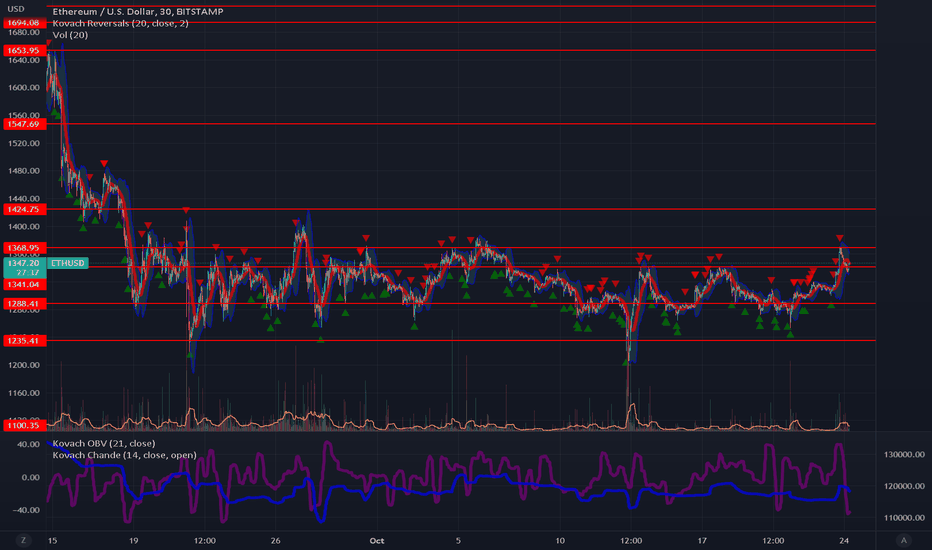Click the 10 date on time axis

(560, 540)
